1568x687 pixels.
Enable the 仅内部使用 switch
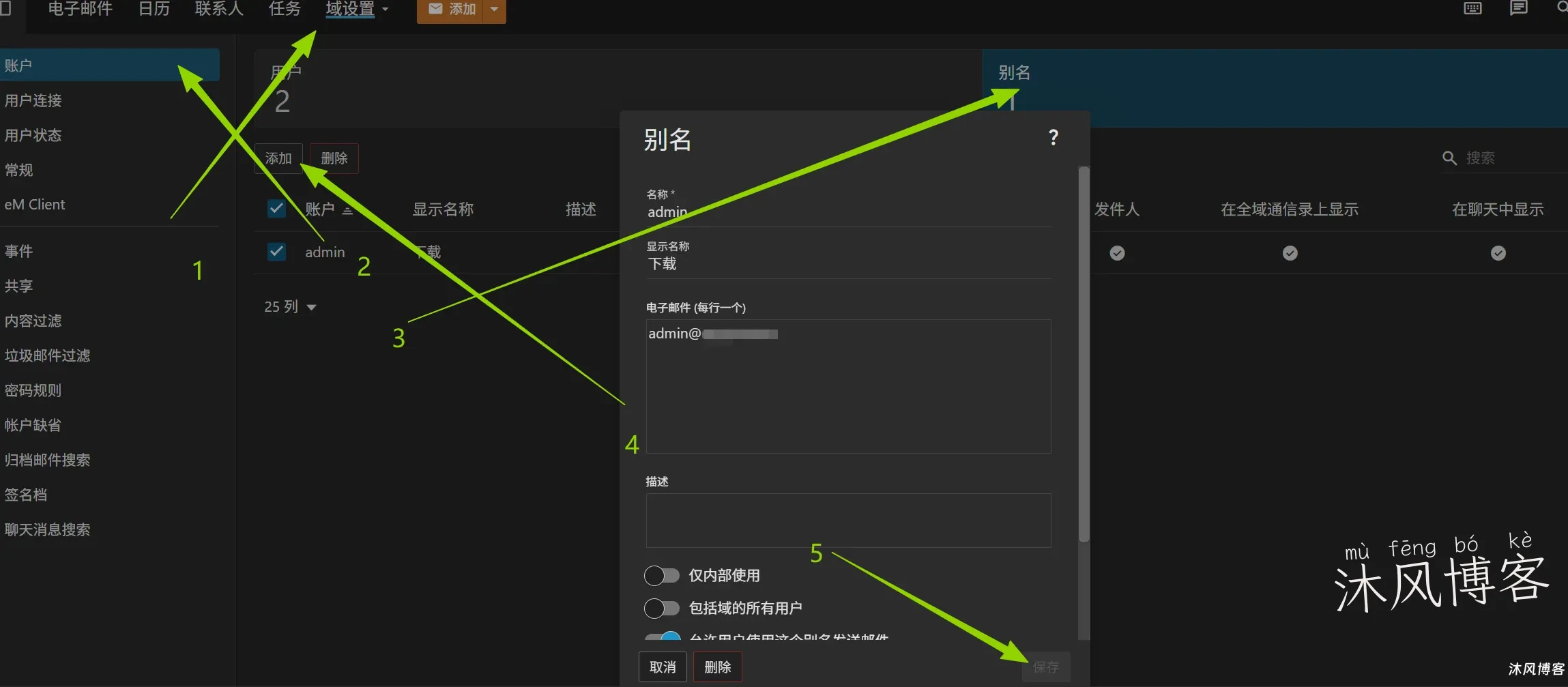[661, 576]
